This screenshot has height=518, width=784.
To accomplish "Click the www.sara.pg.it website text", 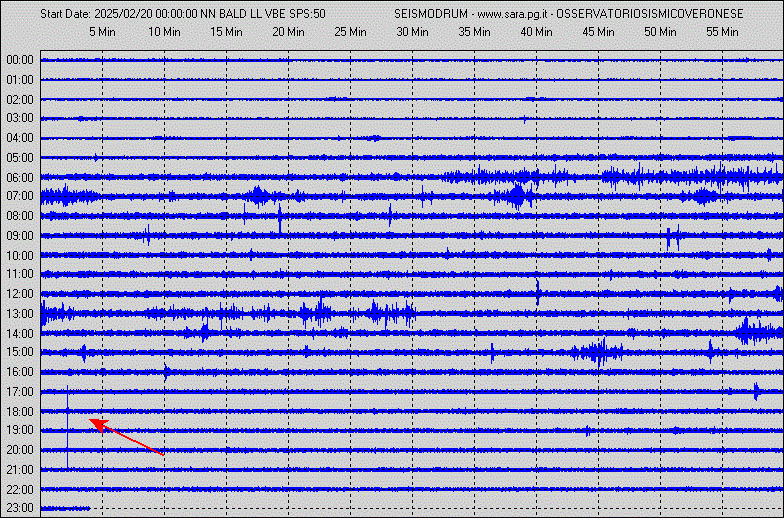I will pos(514,14).
